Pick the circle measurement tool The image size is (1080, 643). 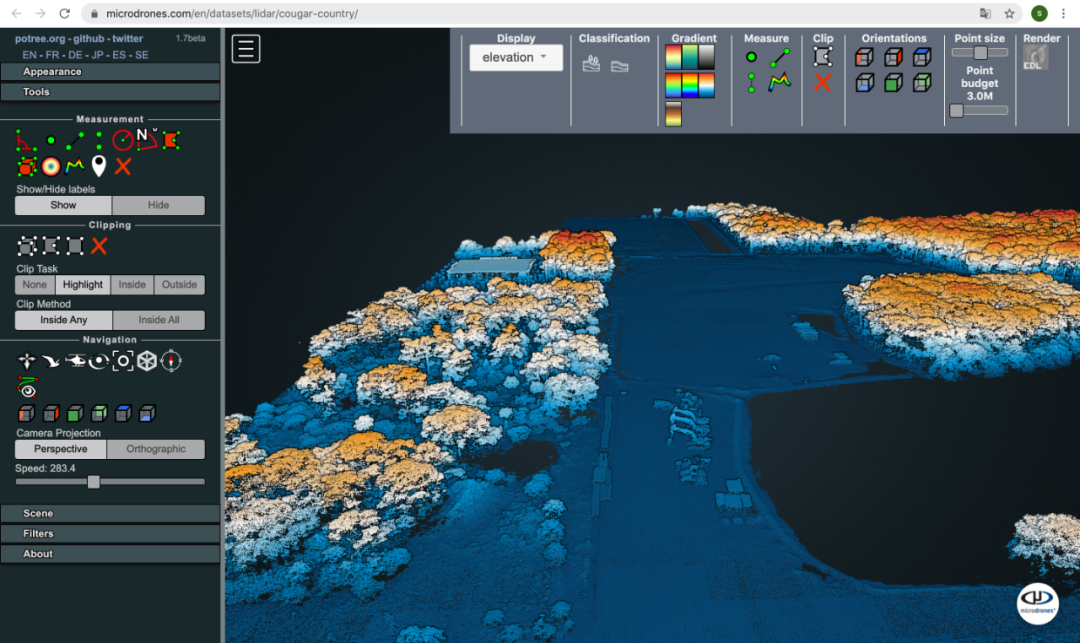pyautogui.click(x=122, y=141)
